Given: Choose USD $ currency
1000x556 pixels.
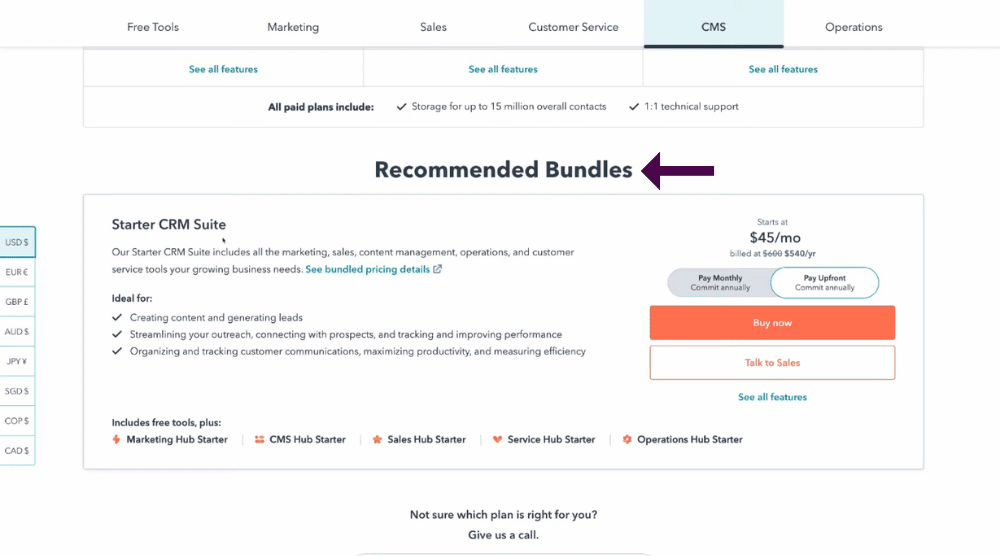Looking at the screenshot, I should [x=17, y=242].
